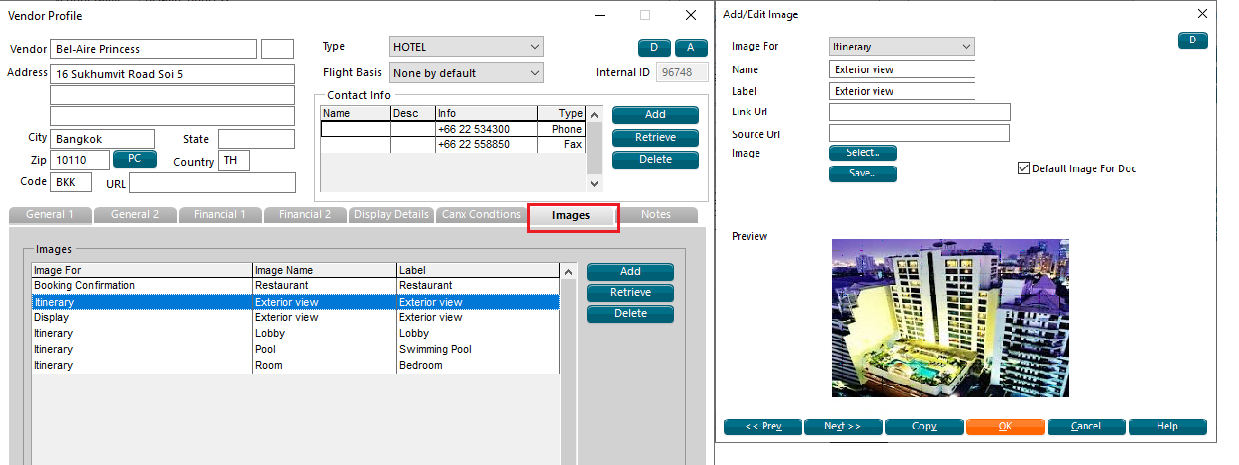Image resolution: width=1239 pixels, height=465 pixels.
Task: Click the A button in Vendor Profile
Action: pyautogui.click(x=691, y=48)
